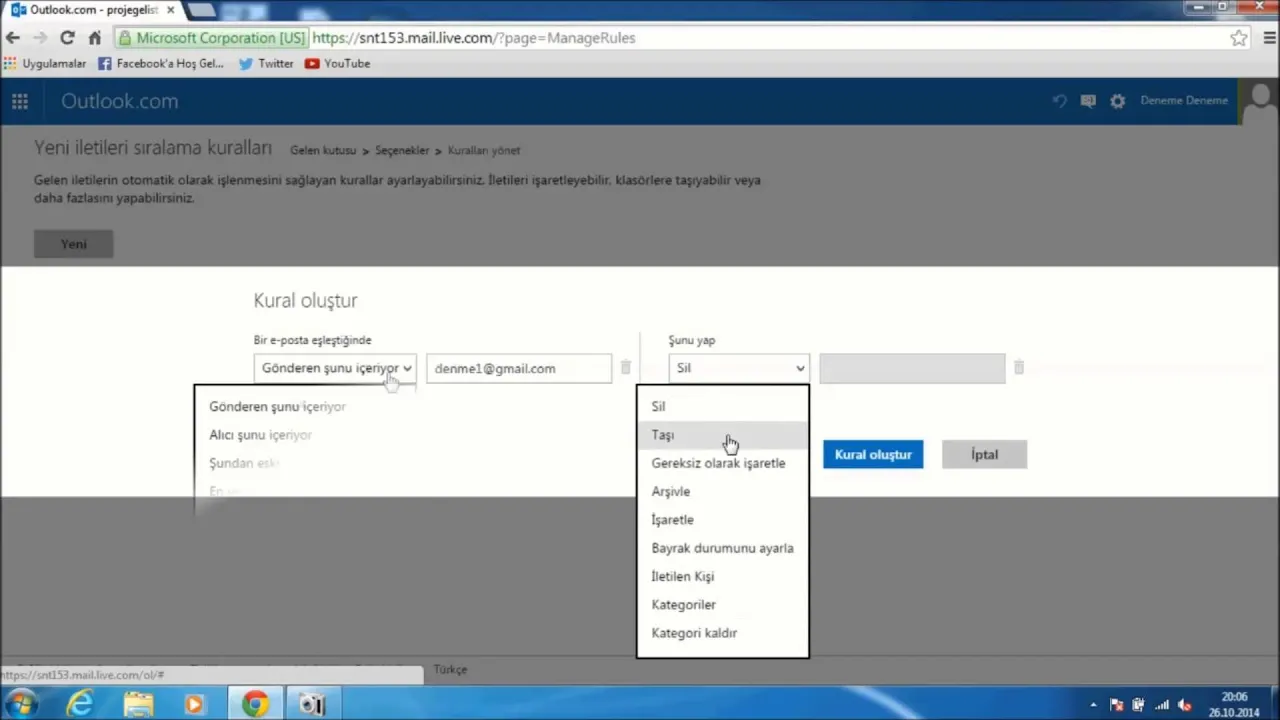Viewport: 1280px width, 720px height.
Task: Open a new browser tab
Action: pyautogui.click(x=201, y=10)
